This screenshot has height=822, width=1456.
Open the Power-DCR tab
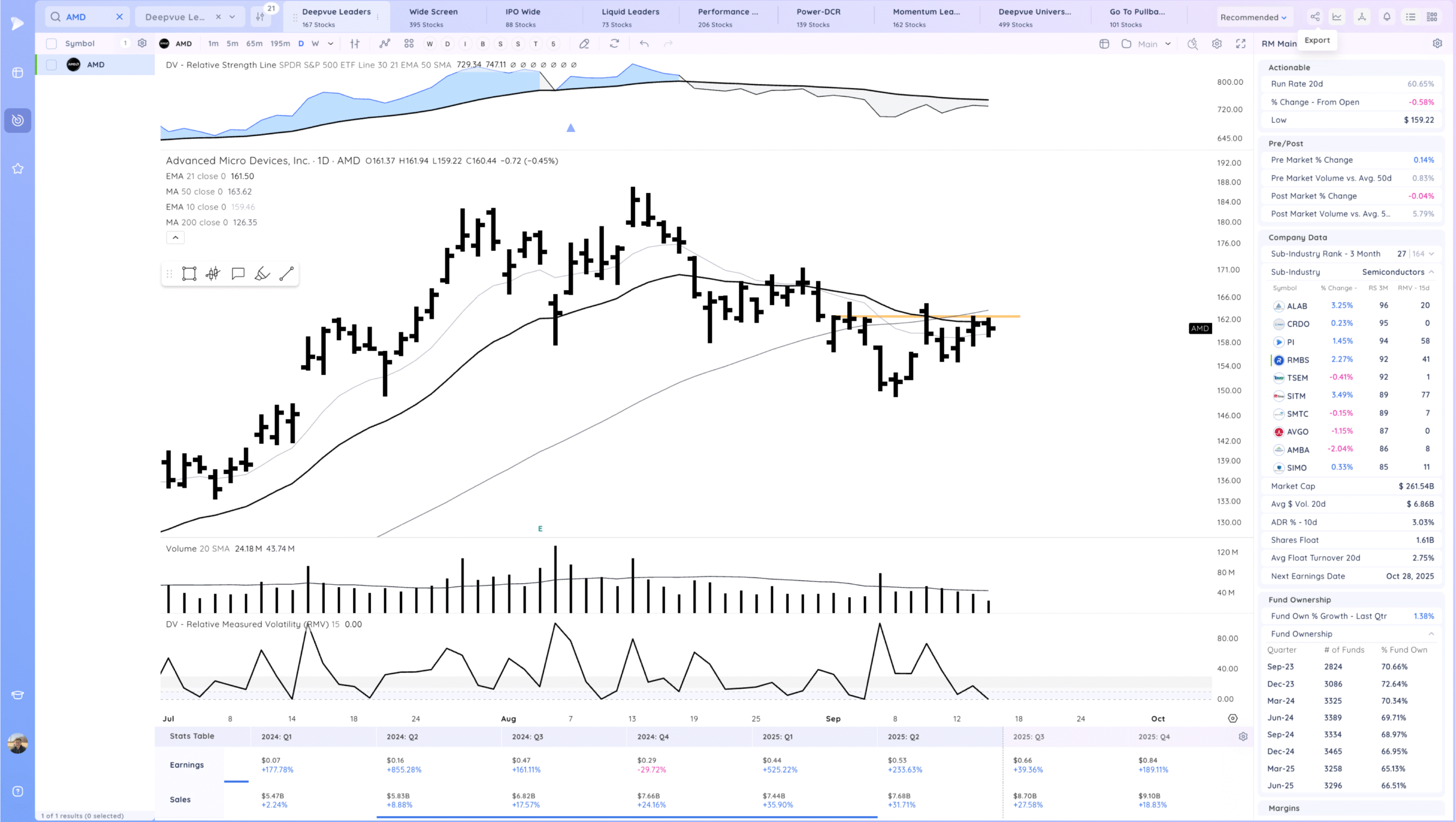pyautogui.click(x=818, y=18)
